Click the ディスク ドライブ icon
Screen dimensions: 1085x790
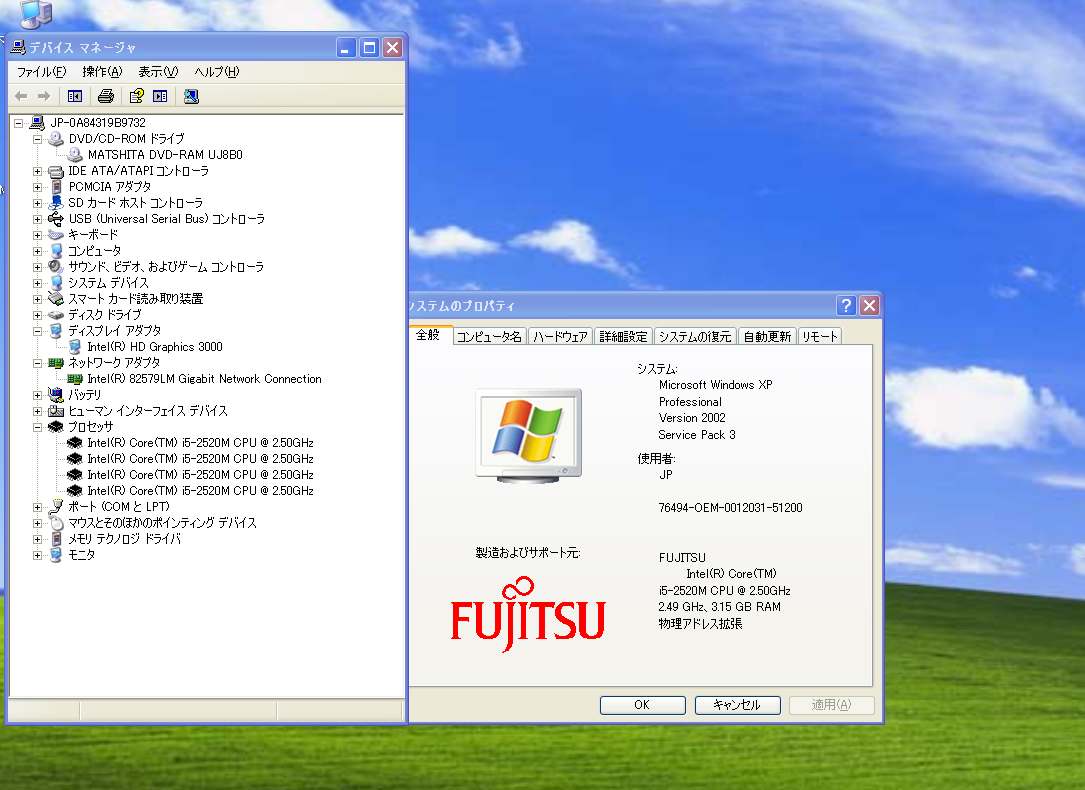coord(56,315)
